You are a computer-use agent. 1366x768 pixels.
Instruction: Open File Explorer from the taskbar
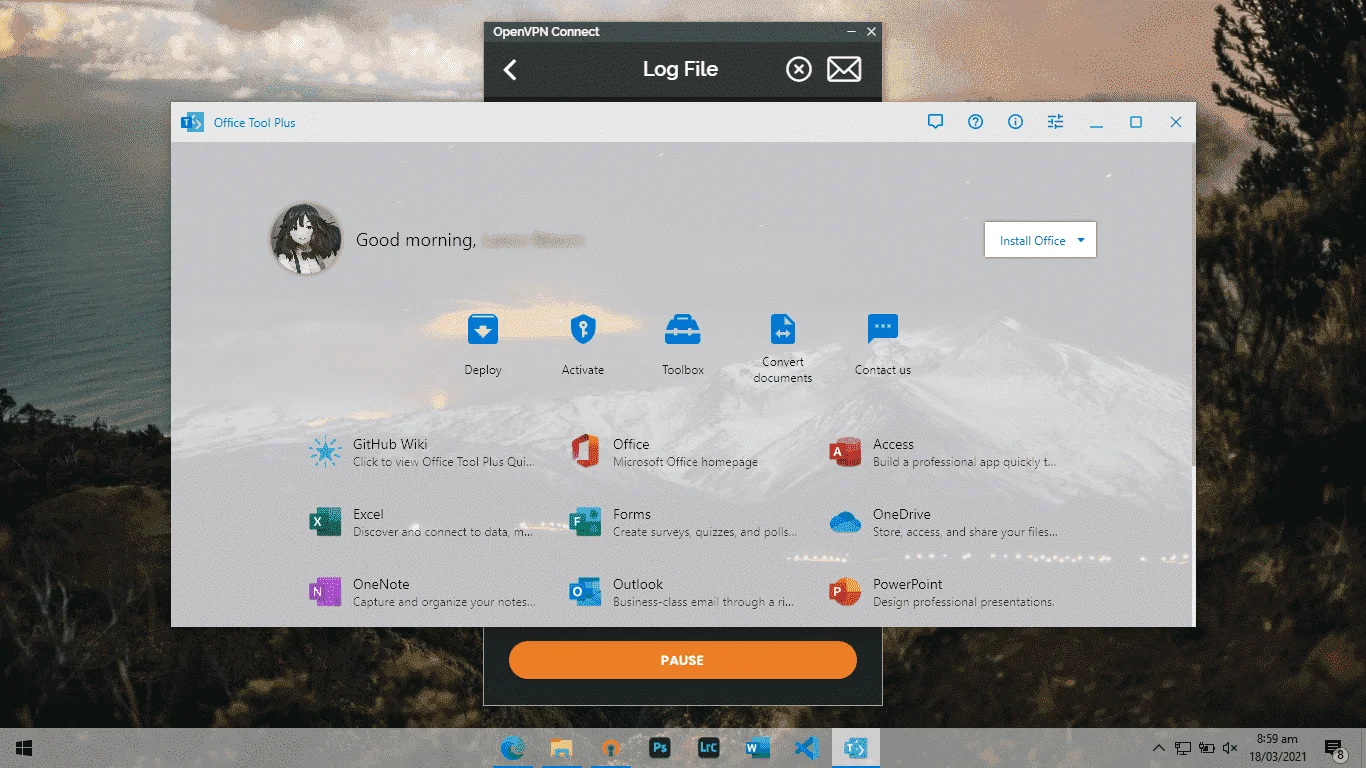pos(562,748)
